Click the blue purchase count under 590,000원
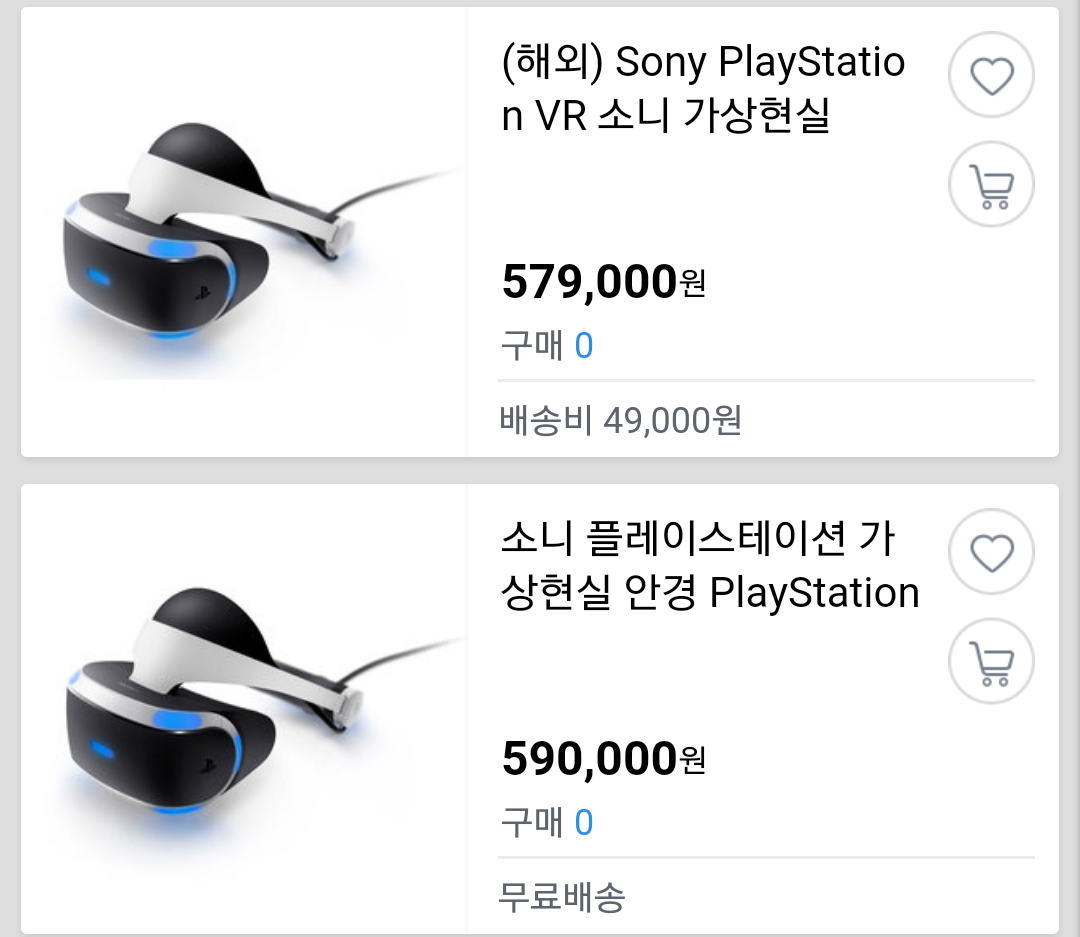Viewport: 1080px width, 937px height. (x=584, y=823)
